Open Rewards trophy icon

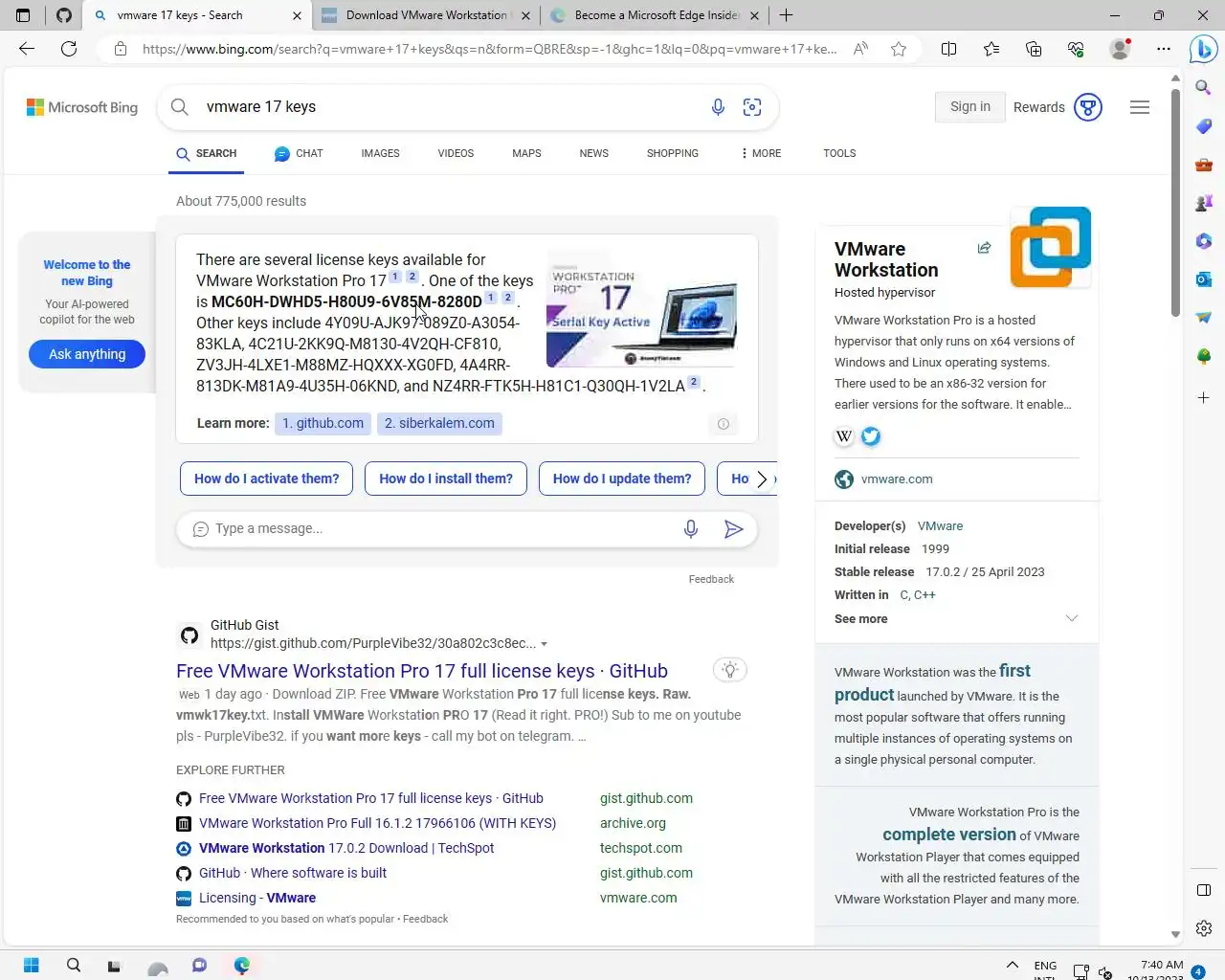point(1088,107)
